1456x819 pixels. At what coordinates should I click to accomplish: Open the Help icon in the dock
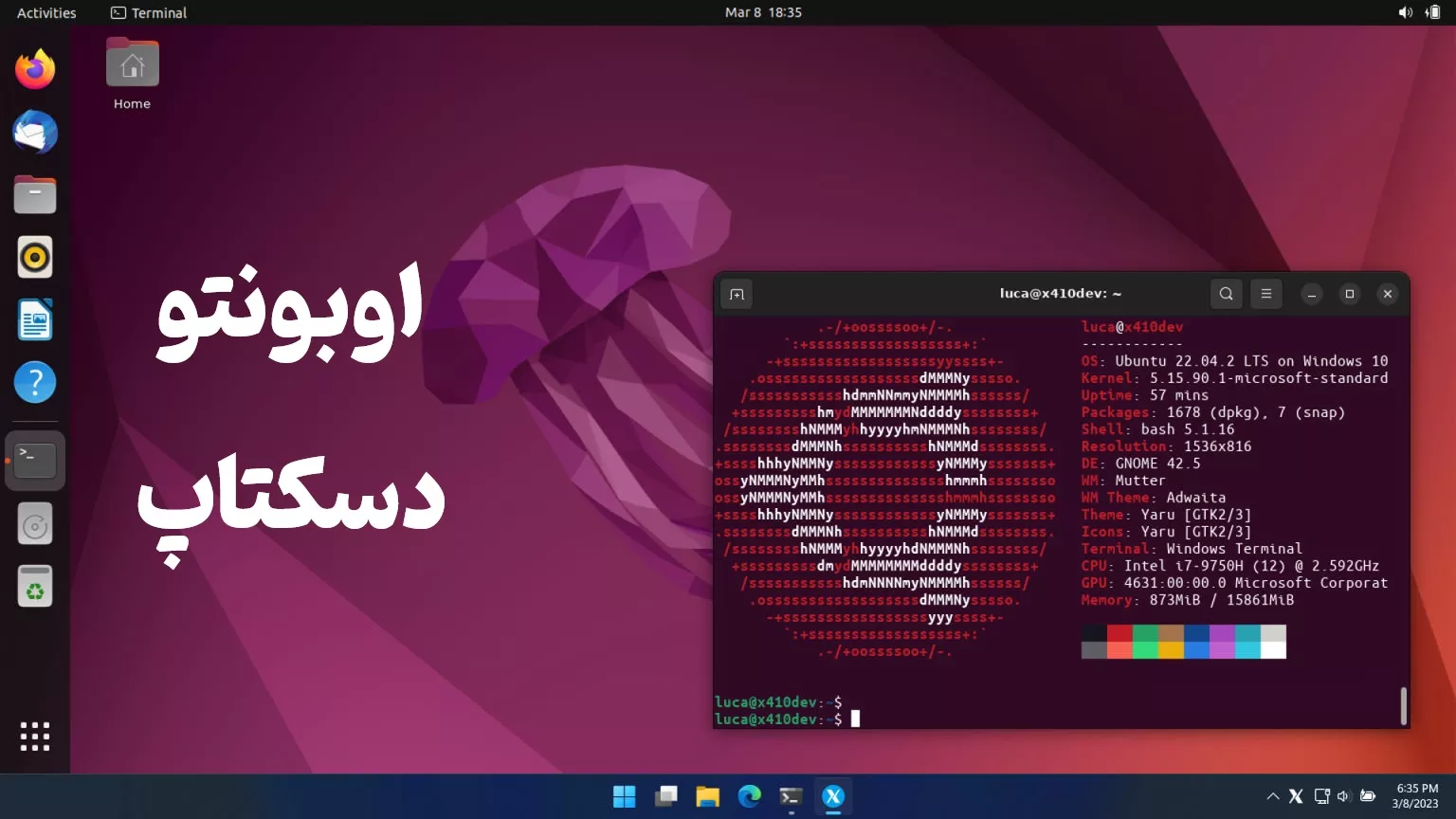coord(35,382)
